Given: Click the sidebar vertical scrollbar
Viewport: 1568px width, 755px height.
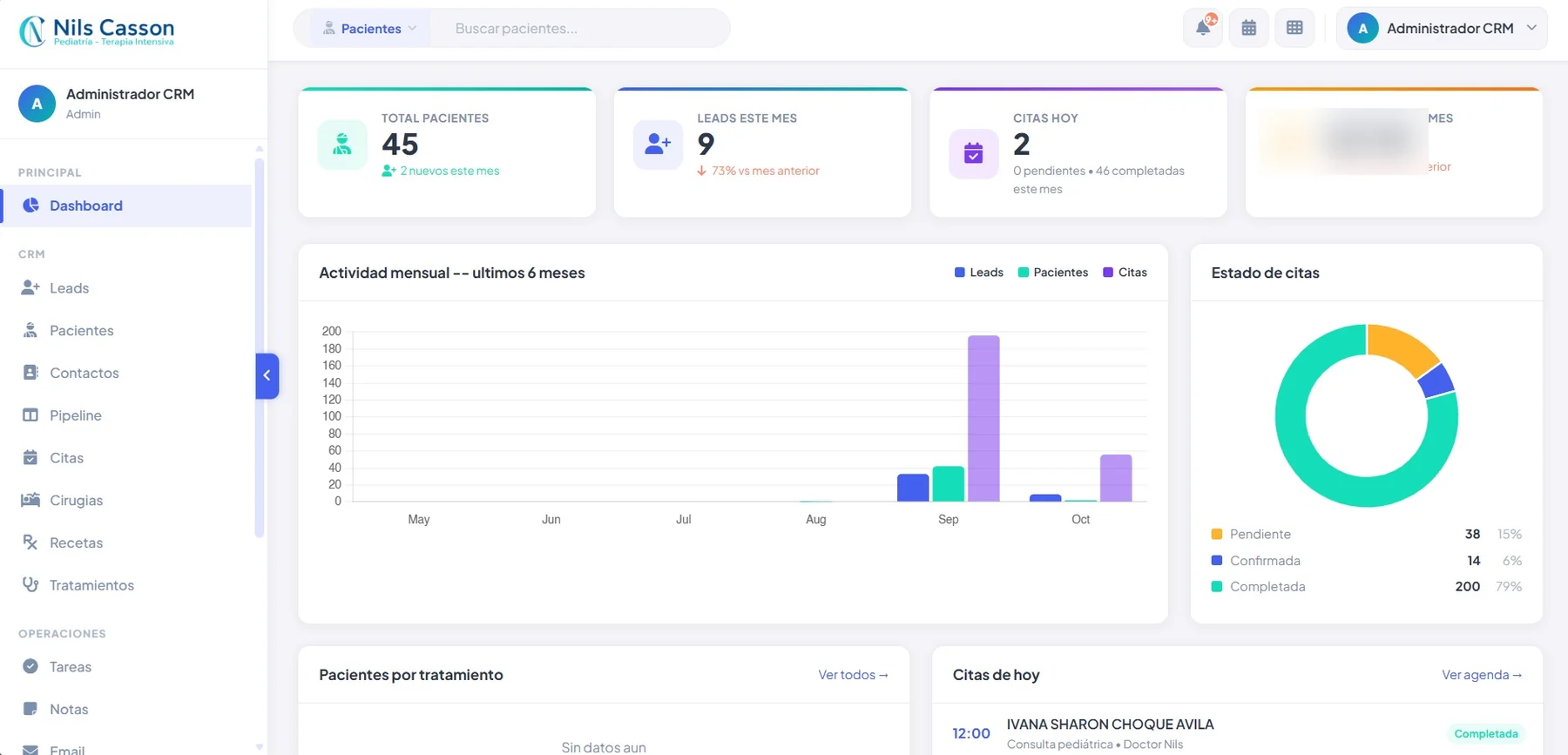Looking at the screenshot, I should point(259,347).
